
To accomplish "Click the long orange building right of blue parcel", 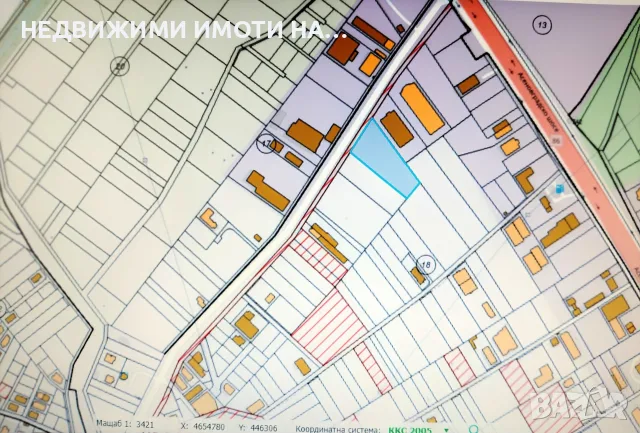I will pyautogui.click(x=422, y=108).
